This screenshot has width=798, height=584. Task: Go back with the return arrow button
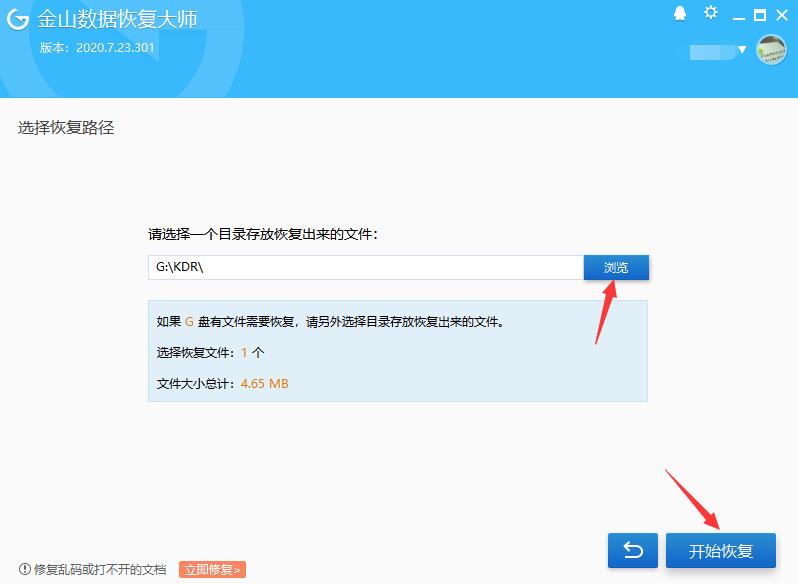[633, 551]
